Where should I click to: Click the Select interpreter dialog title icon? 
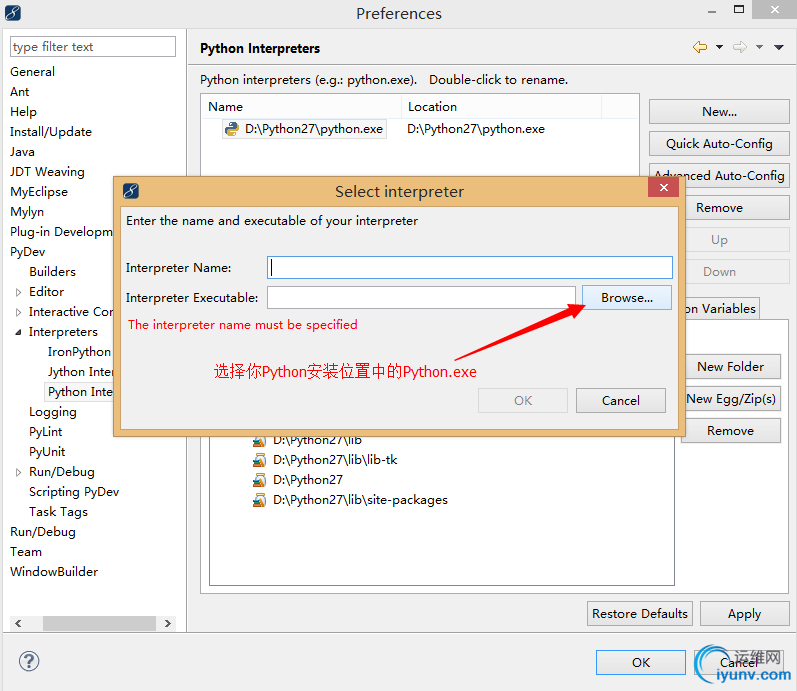point(131,191)
